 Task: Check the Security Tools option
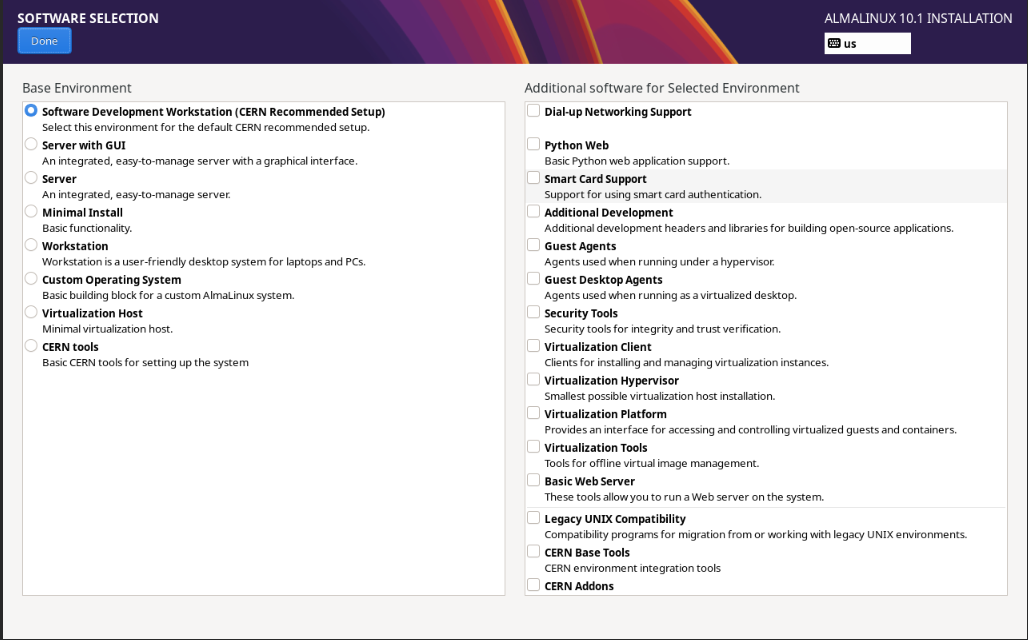[533, 312]
